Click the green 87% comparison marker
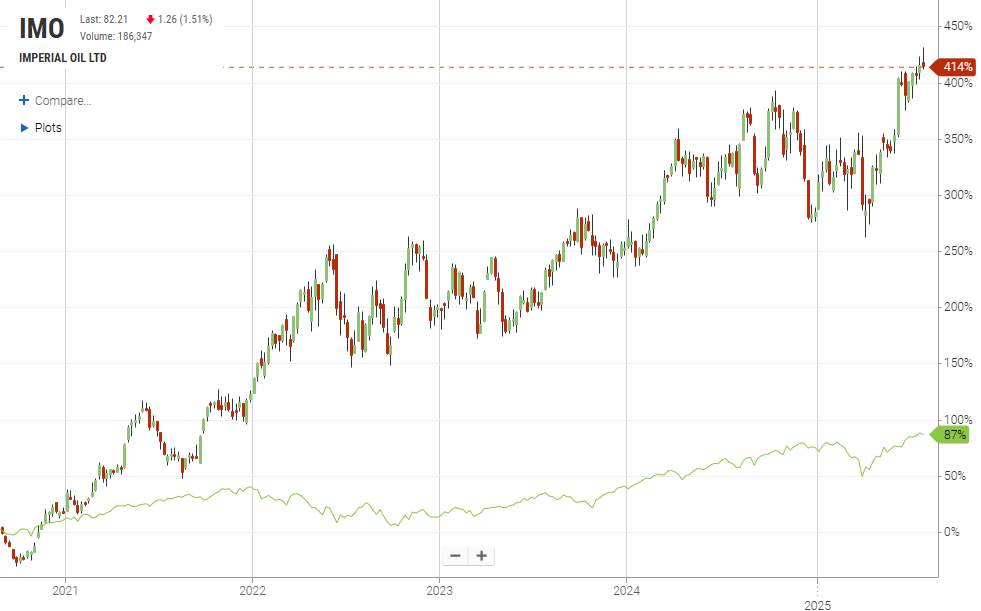Image resolution: width=981 pixels, height=611 pixels. (950, 435)
